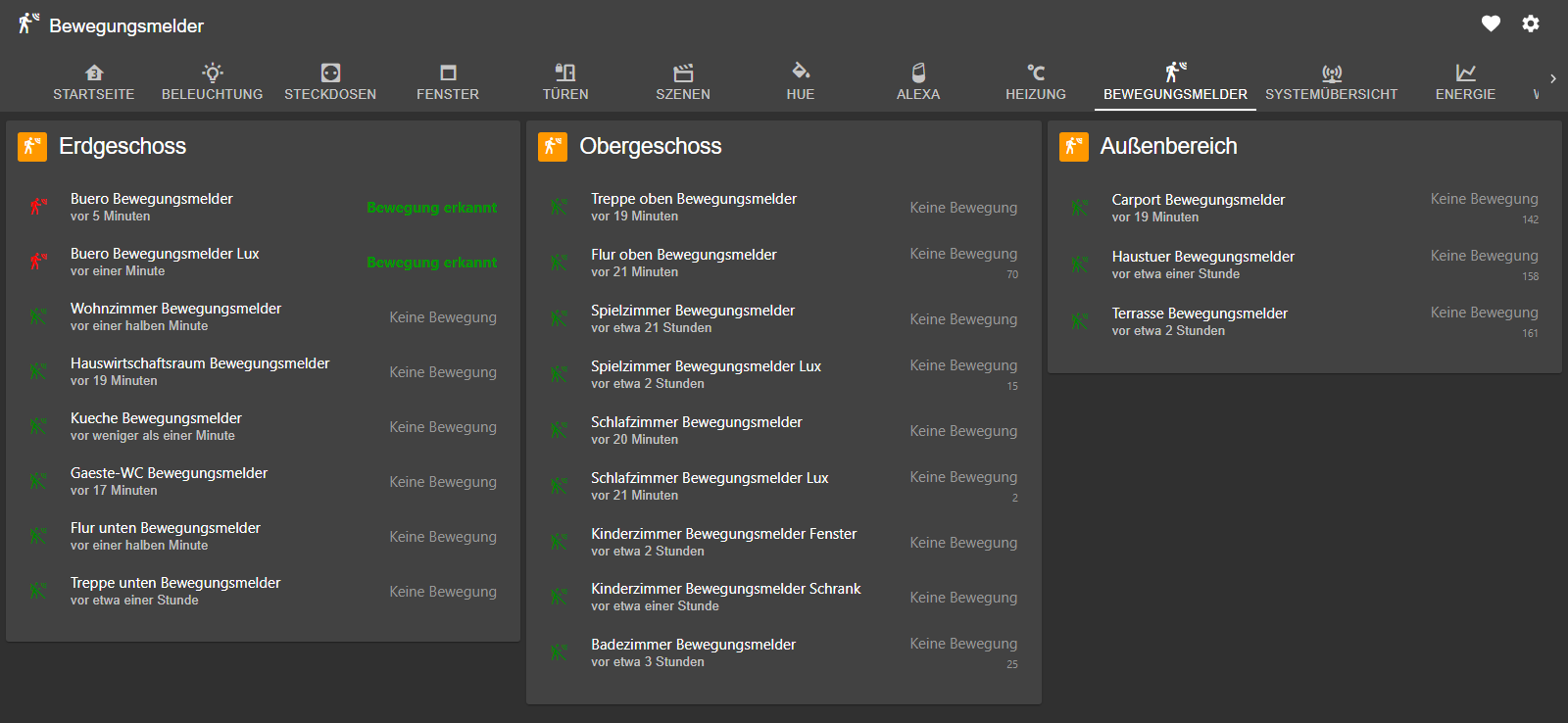Click Hauswirtschaftsraum Bewegungsmelder green icon
The image size is (1568, 723).
tap(38, 371)
